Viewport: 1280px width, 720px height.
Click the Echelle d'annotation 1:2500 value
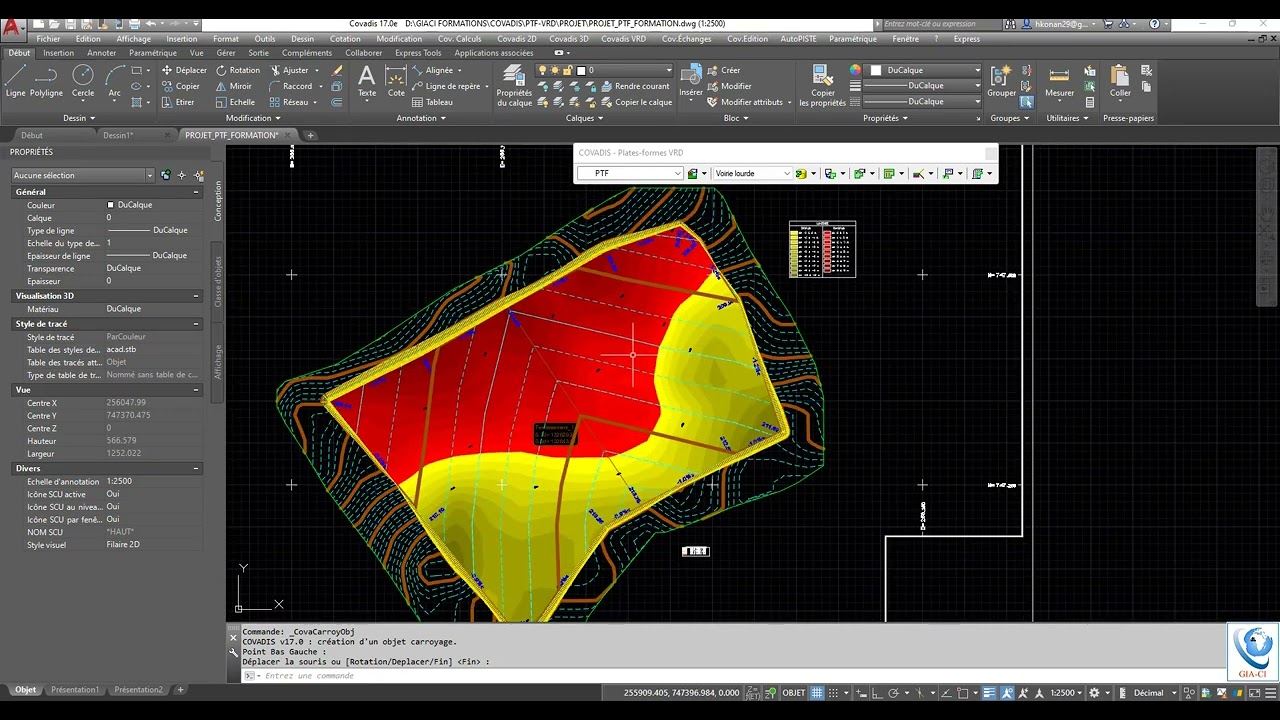[119, 481]
